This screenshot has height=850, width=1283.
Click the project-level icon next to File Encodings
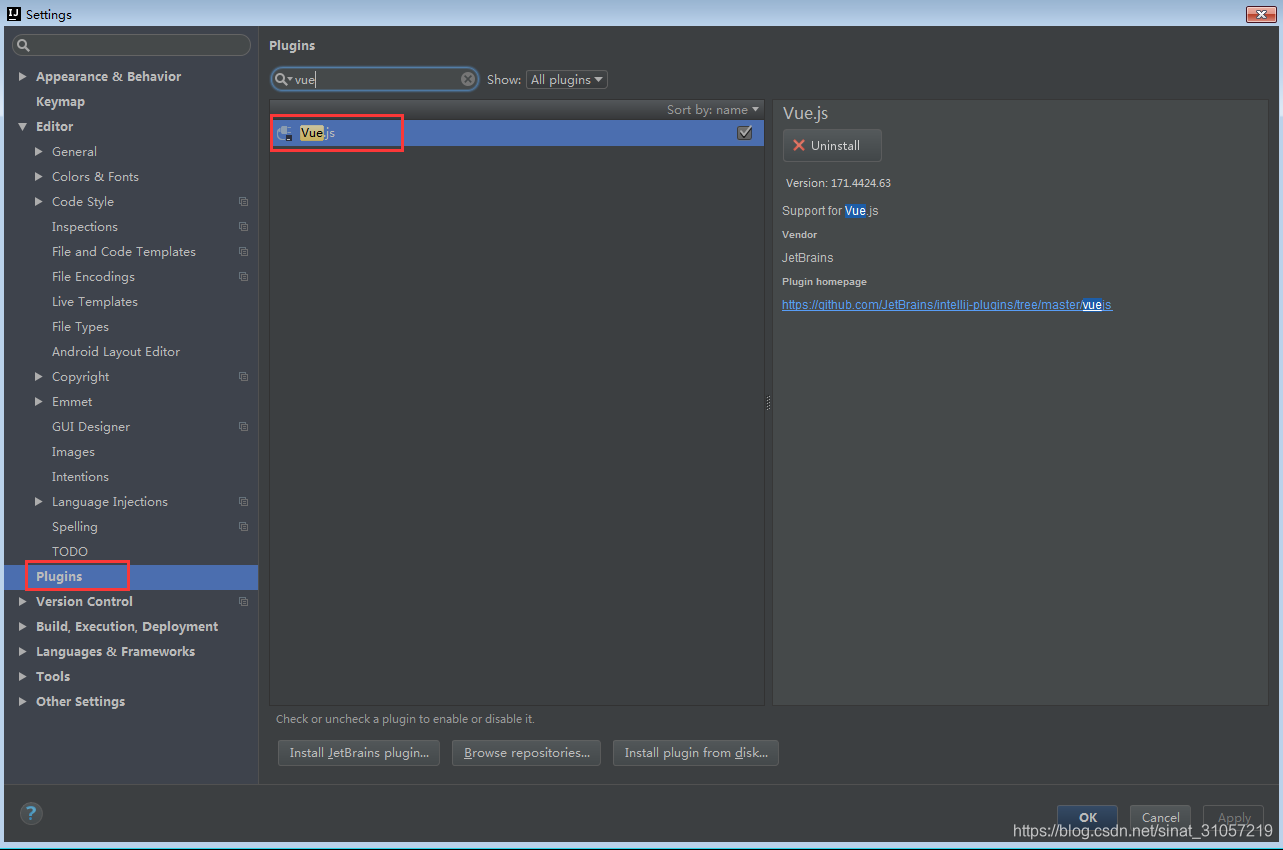243,276
